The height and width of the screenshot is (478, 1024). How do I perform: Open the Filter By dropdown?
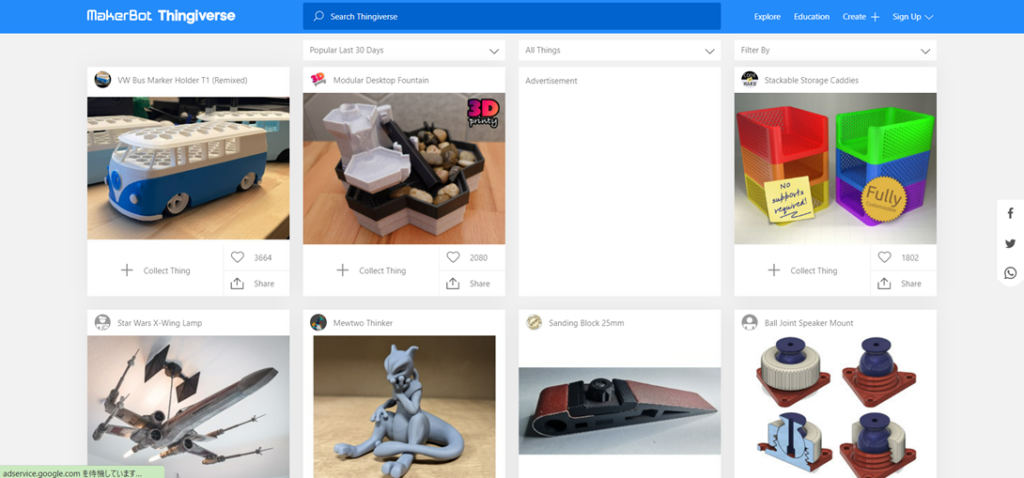(x=835, y=50)
